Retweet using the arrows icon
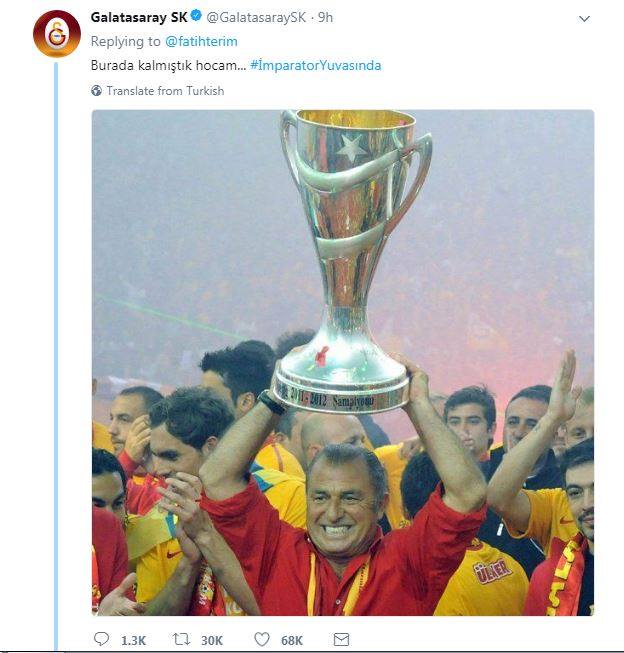Viewport: 624px width, 653px height. 181,638
